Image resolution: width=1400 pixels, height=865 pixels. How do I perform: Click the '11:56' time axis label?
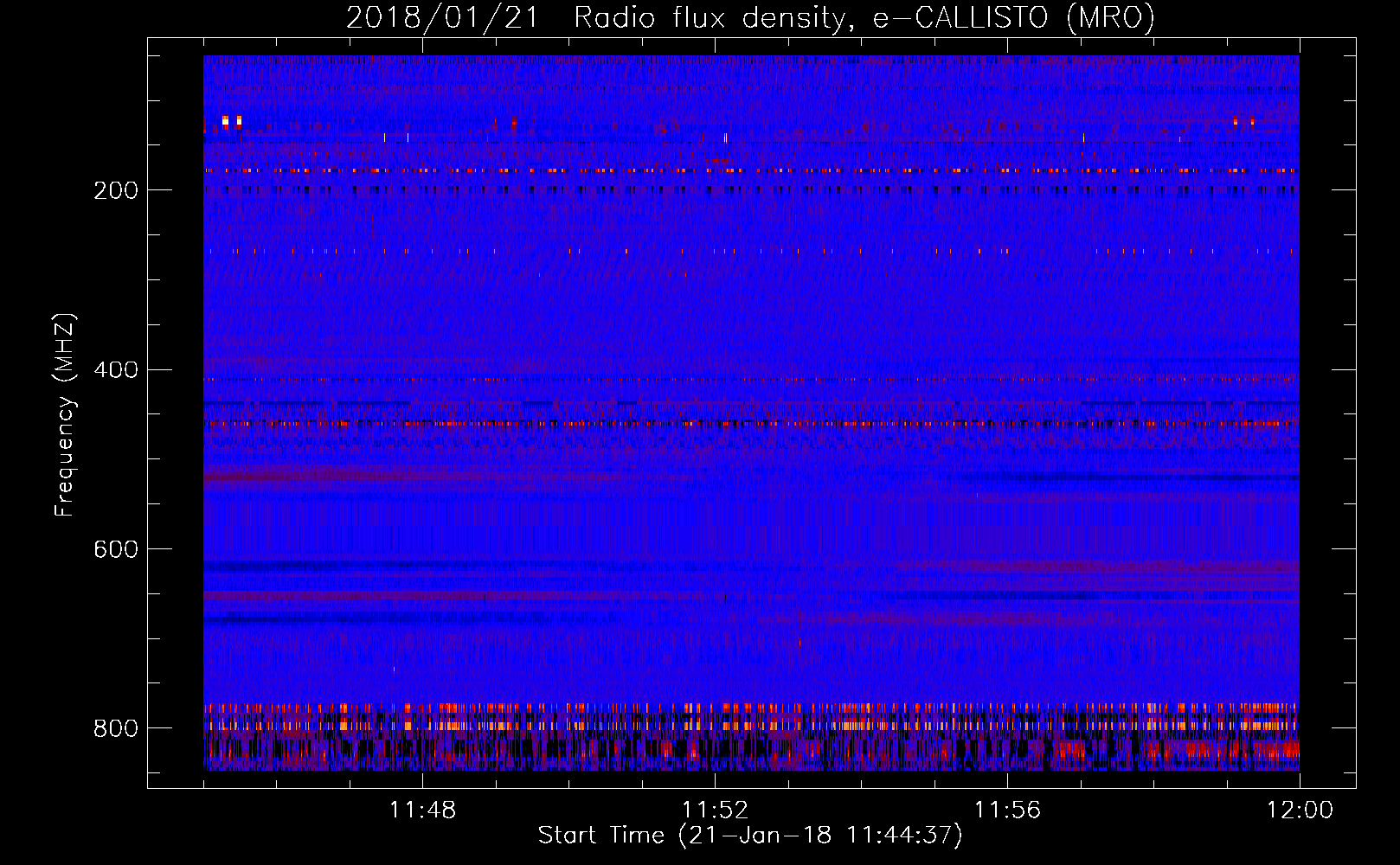point(1007,811)
